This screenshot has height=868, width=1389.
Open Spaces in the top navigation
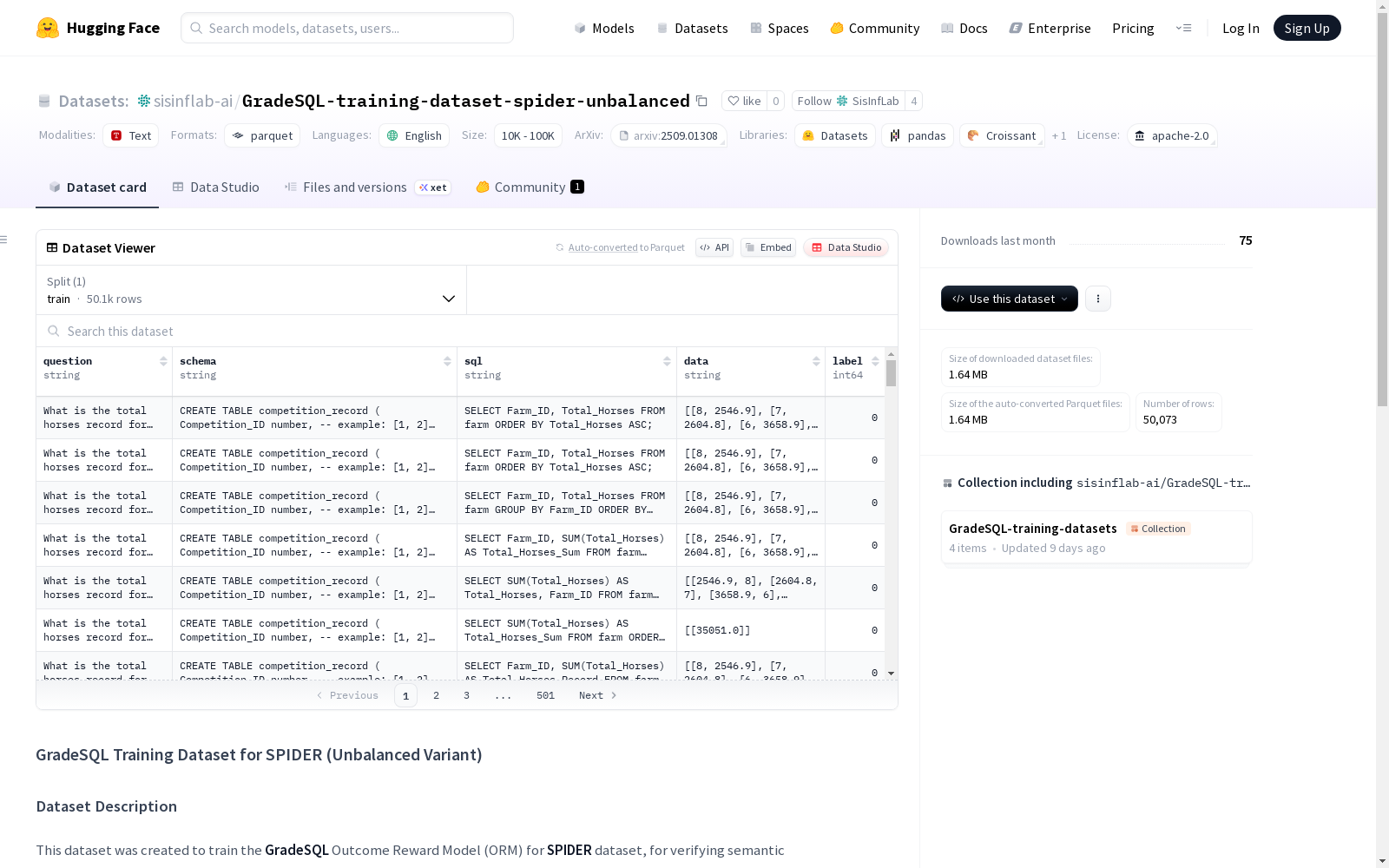coord(780,28)
